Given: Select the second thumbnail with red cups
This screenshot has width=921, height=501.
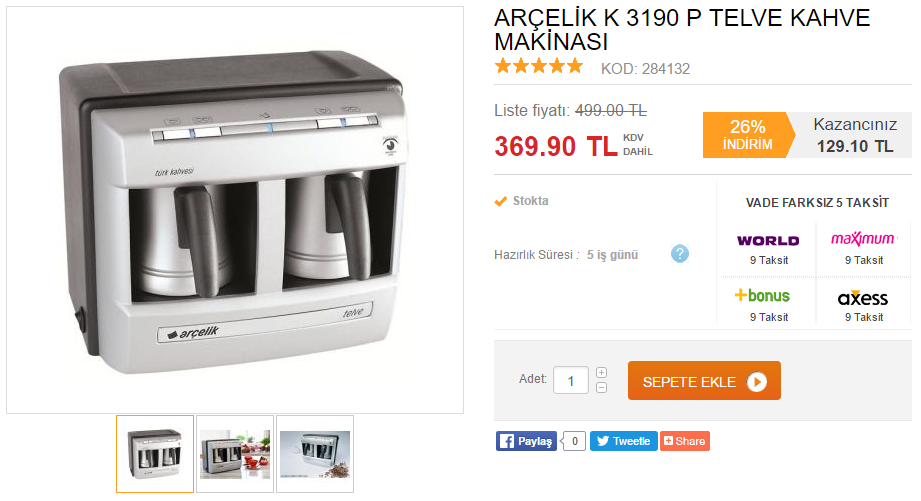Looking at the screenshot, I should [235, 454].
